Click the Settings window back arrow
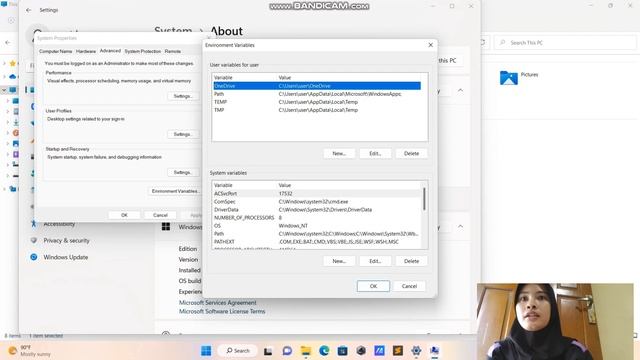The image size is (640, 360). point(28,10)
